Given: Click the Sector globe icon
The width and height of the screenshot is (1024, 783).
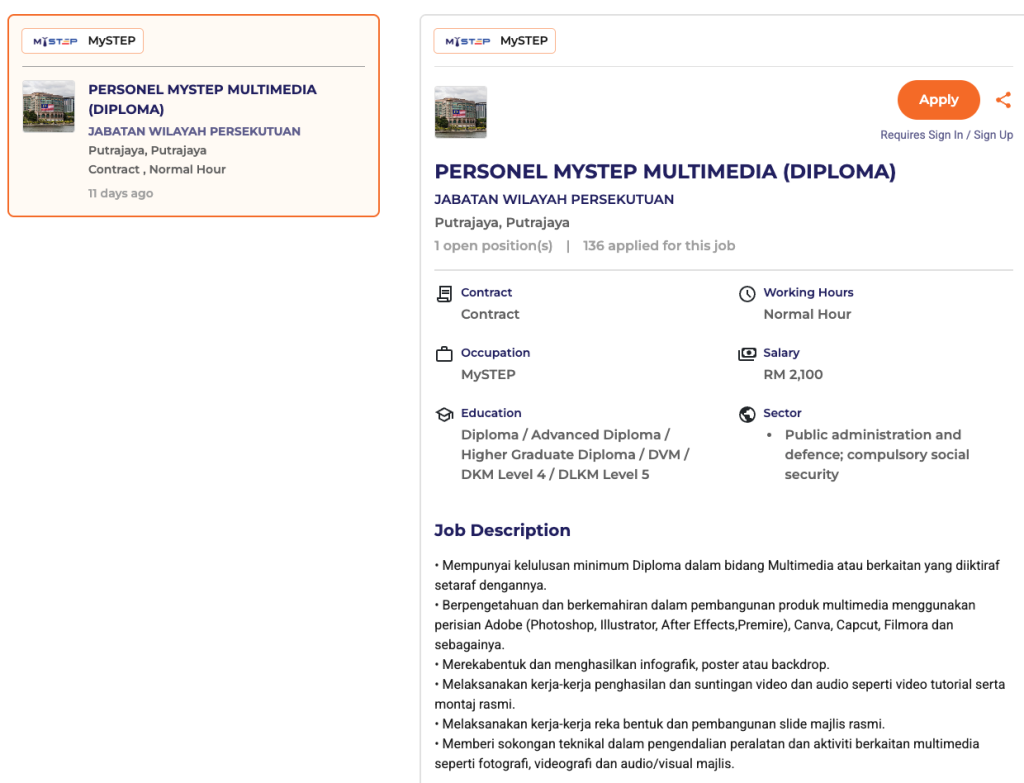Looking at the screenshot, I should point(747,414).
